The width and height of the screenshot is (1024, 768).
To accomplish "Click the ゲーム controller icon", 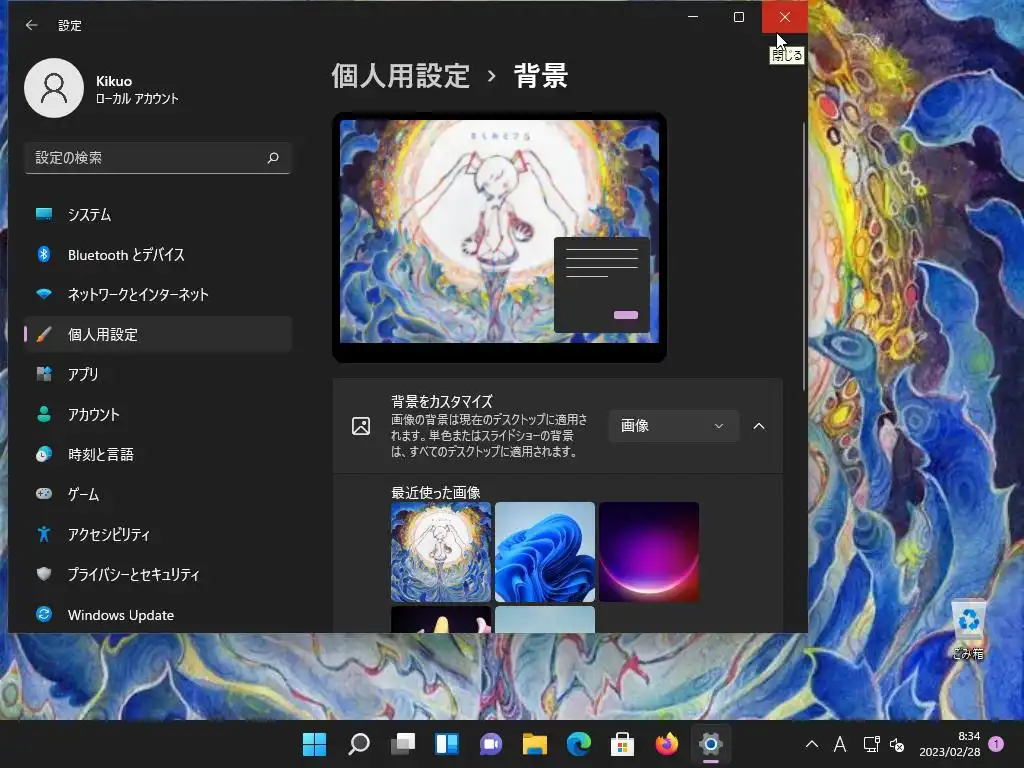I will [44, 494].
